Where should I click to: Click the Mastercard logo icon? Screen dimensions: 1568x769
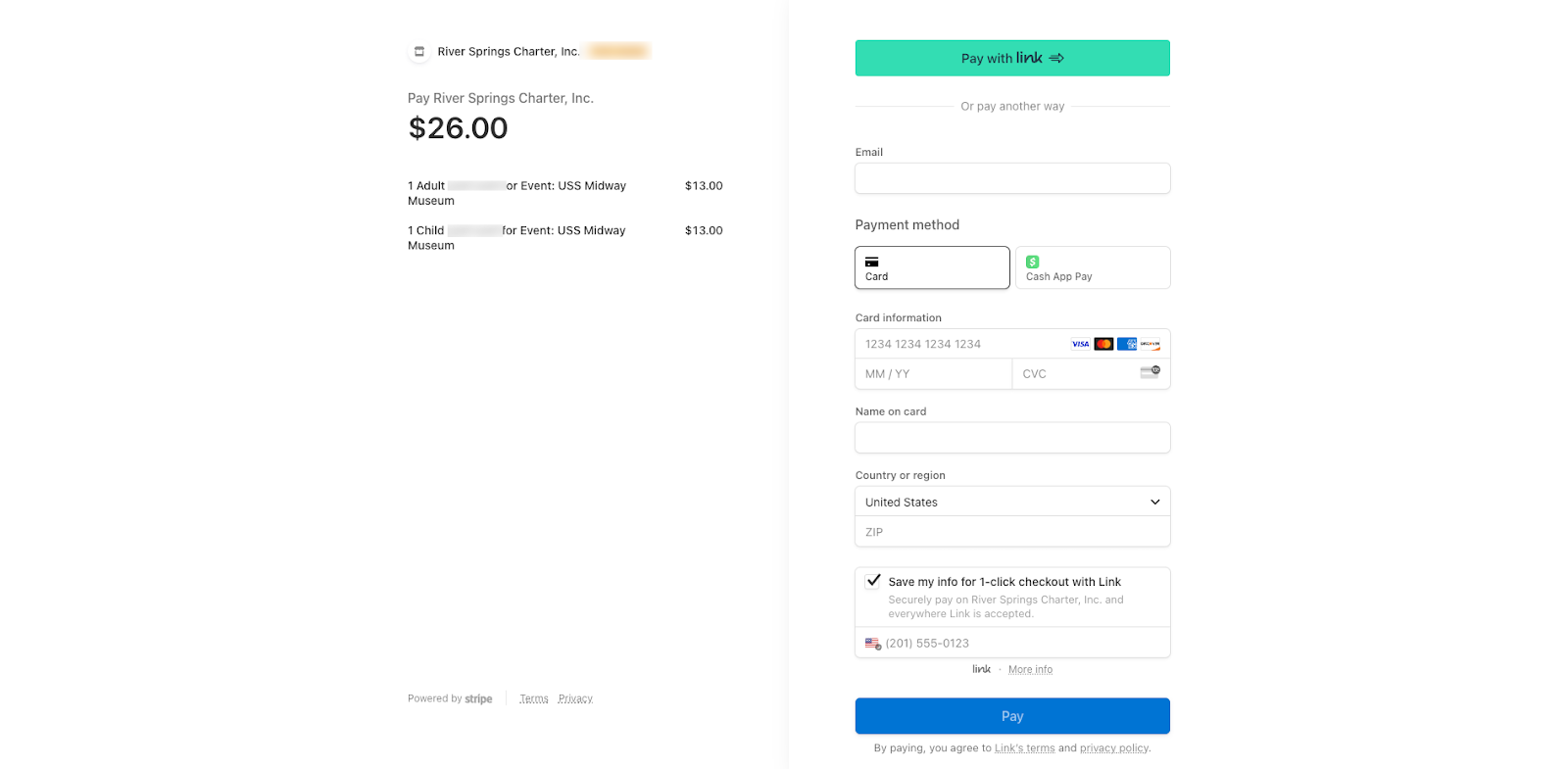tap(1103, 344)
